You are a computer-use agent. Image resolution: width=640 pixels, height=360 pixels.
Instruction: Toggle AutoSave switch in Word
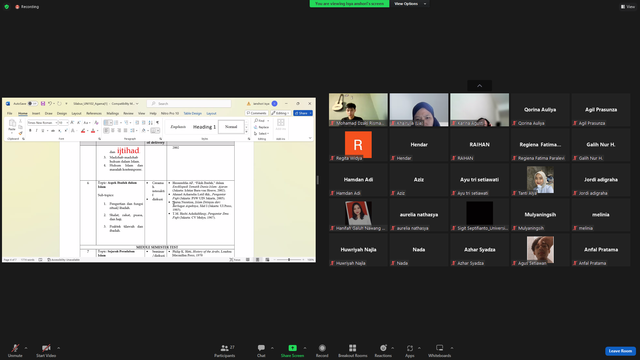pyautogui.click(x=33, y=104)
